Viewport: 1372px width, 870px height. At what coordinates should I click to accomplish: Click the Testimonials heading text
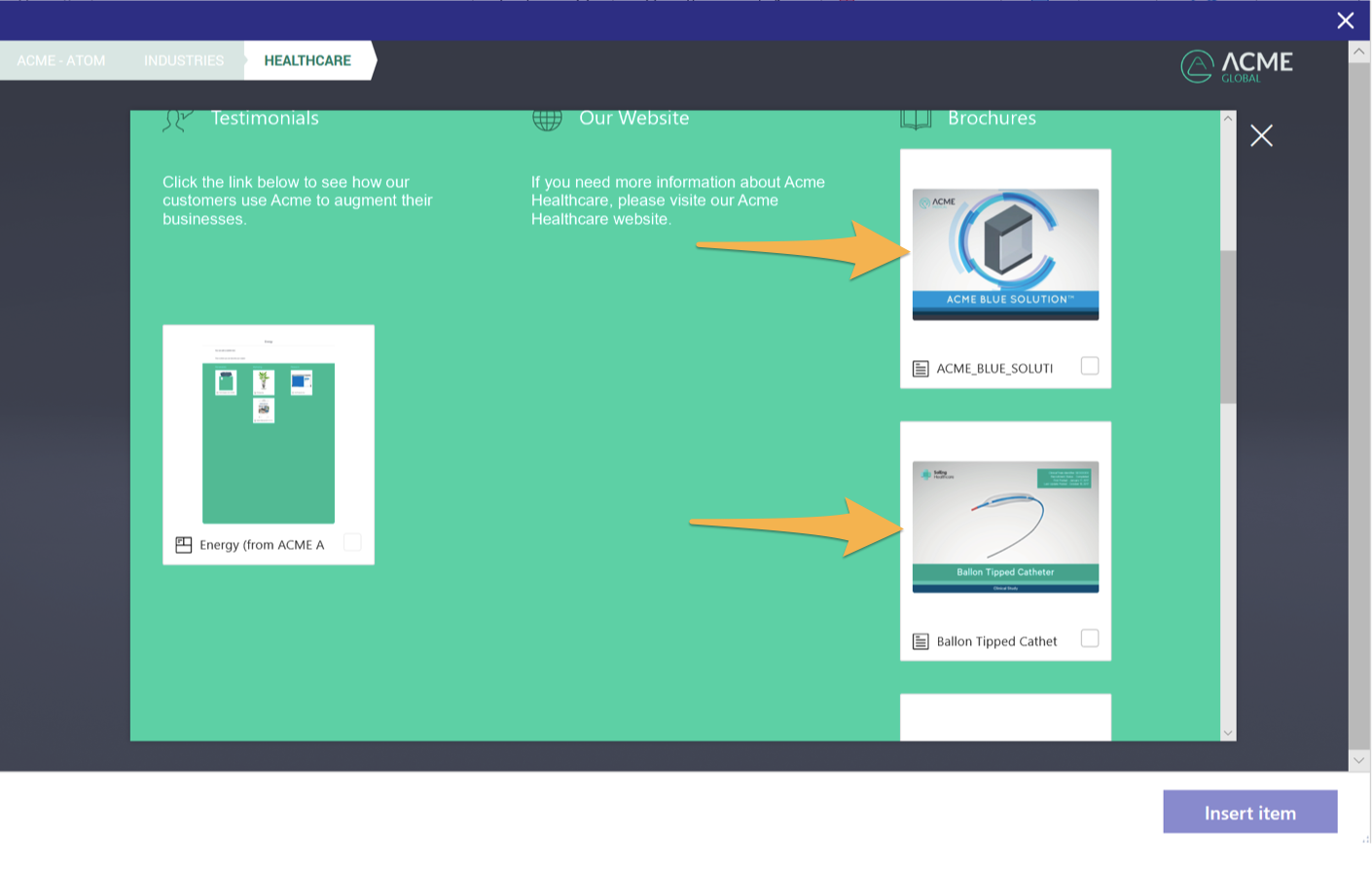click(265, 119)
